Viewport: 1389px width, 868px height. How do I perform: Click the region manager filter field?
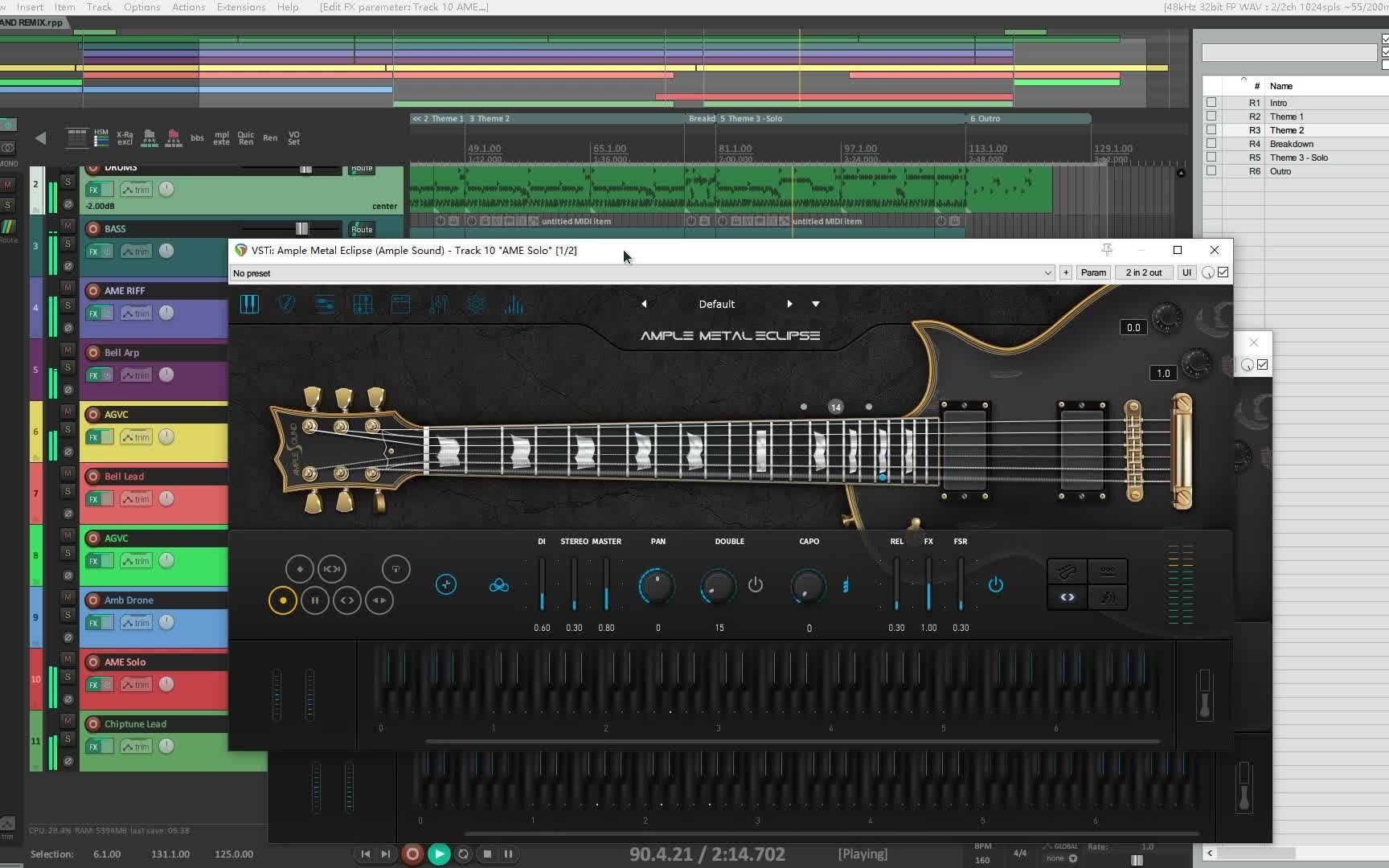coord(1289,53)
